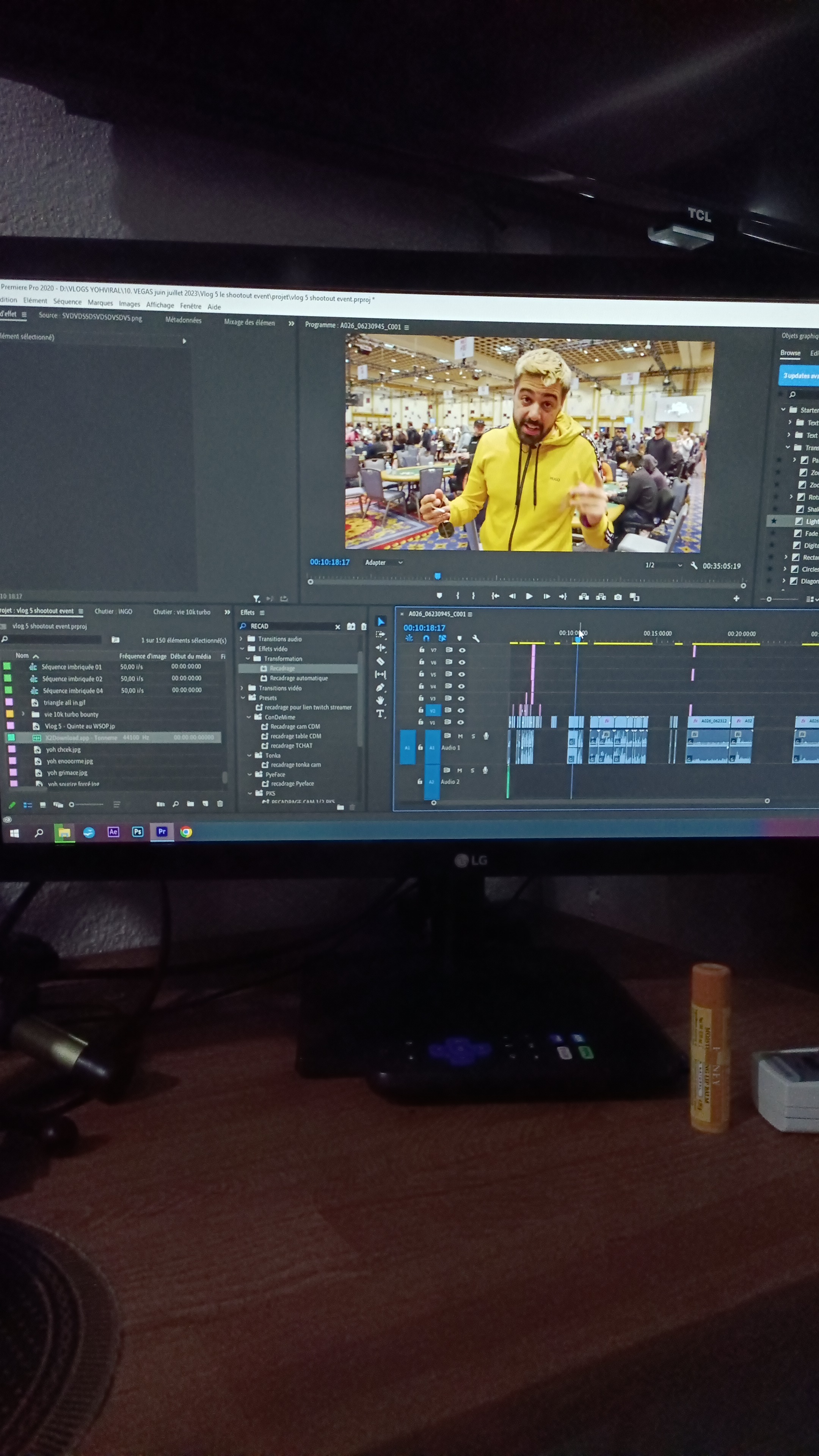Screen dimensions: 819x1456
Task: Click the project panel zoom slider
Action: [86, 804]
